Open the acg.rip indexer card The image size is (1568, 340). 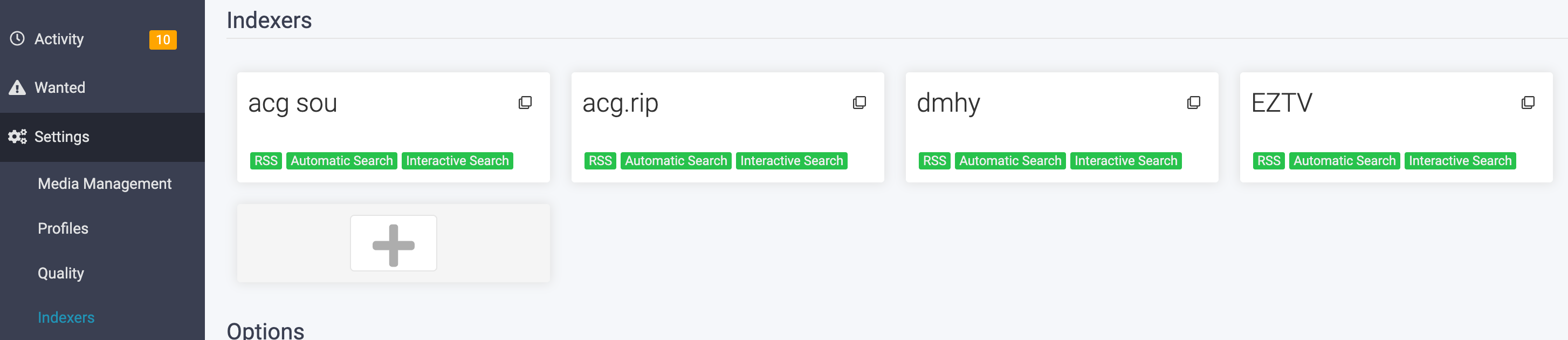point(727,127)
